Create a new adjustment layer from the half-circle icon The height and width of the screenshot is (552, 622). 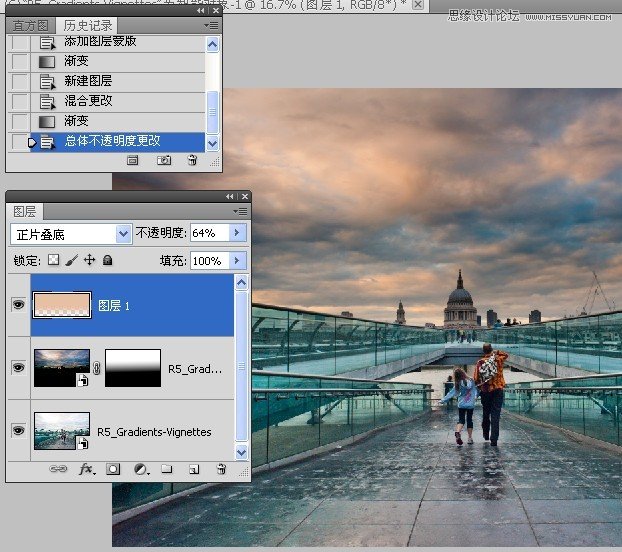coord(140,469)
